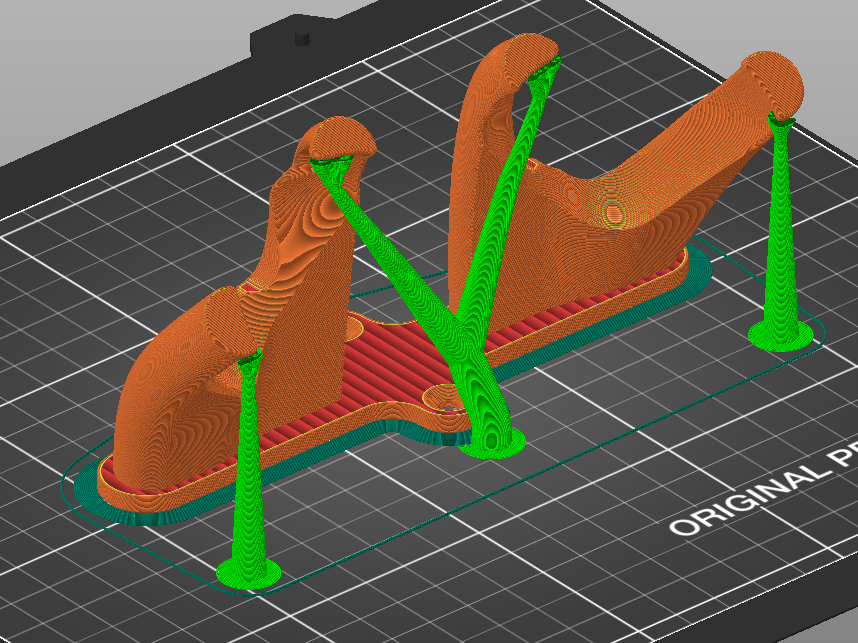Click the front-left green support tower base
858x643 pixels.
250,571
